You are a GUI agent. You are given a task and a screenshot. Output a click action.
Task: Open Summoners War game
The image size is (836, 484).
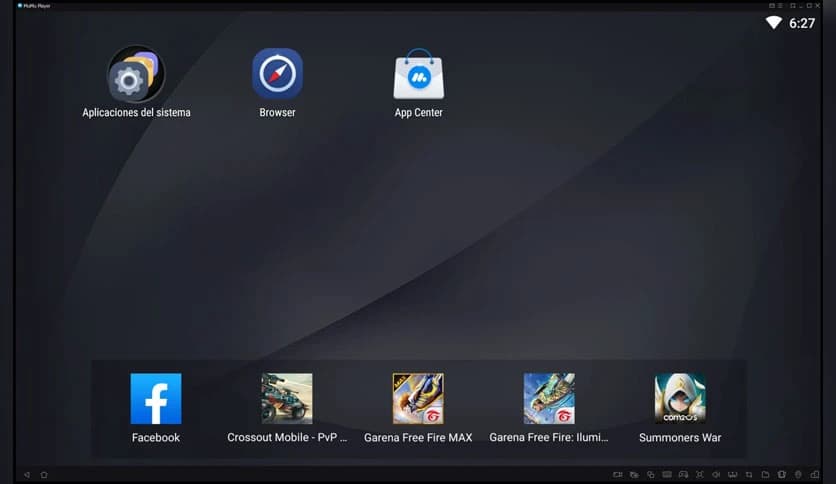pyautogui.click(x=680, y=399)
